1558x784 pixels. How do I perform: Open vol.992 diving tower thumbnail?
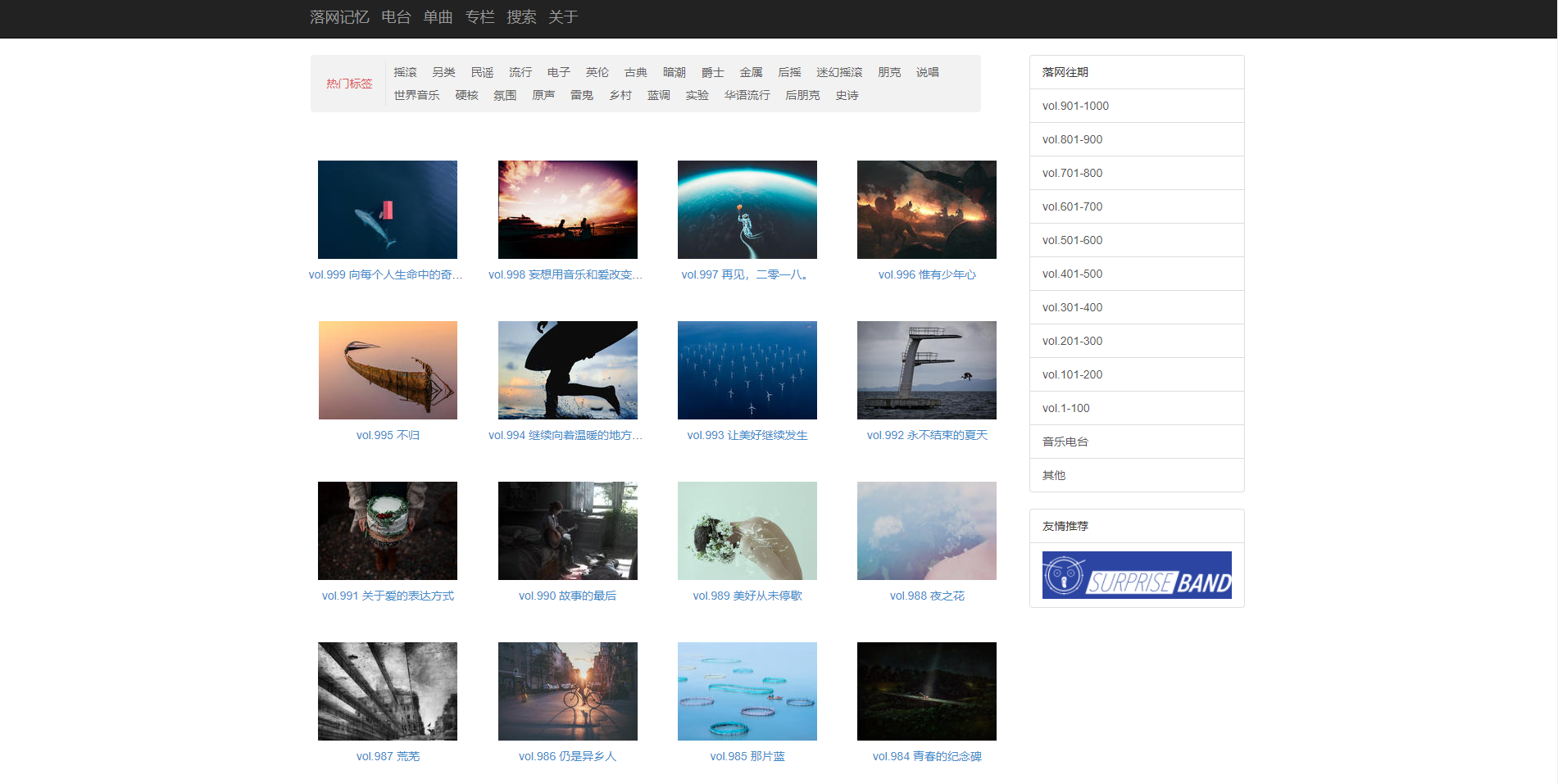coord(927,370)
